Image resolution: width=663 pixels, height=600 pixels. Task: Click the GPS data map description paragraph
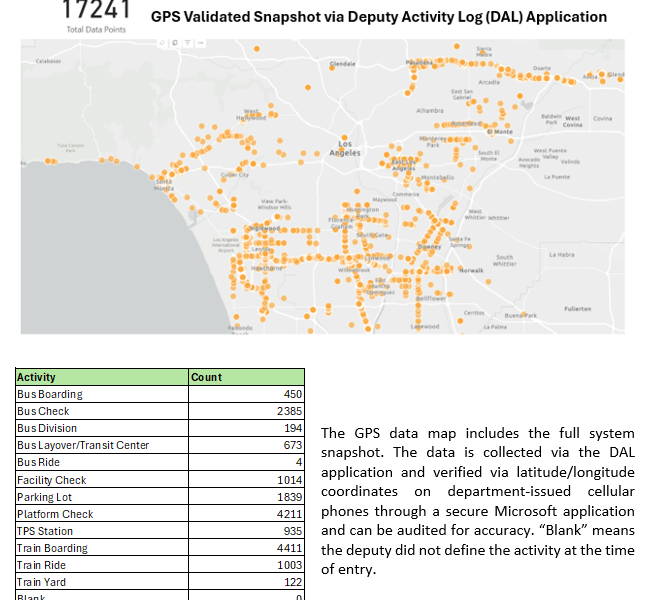(x=477, y=500)
